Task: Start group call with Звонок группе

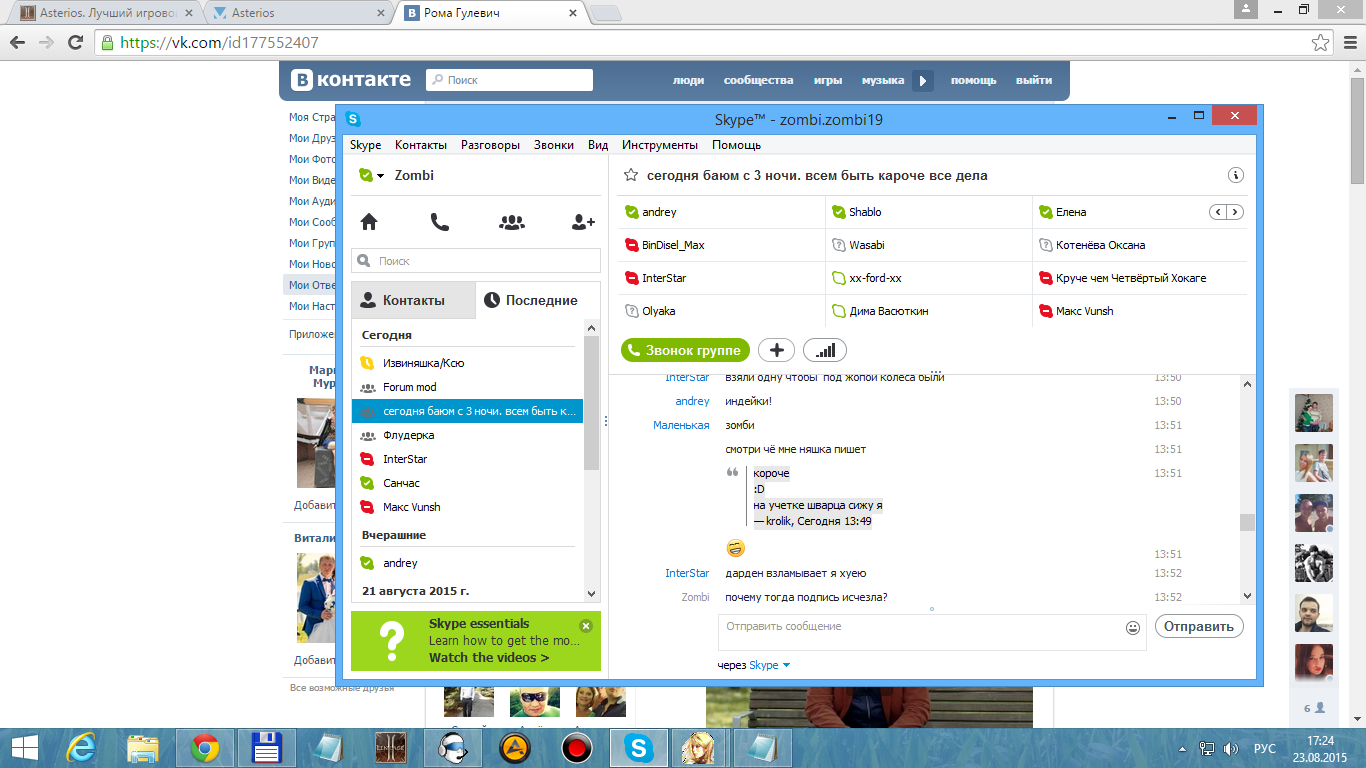Action: pos(685,350)
